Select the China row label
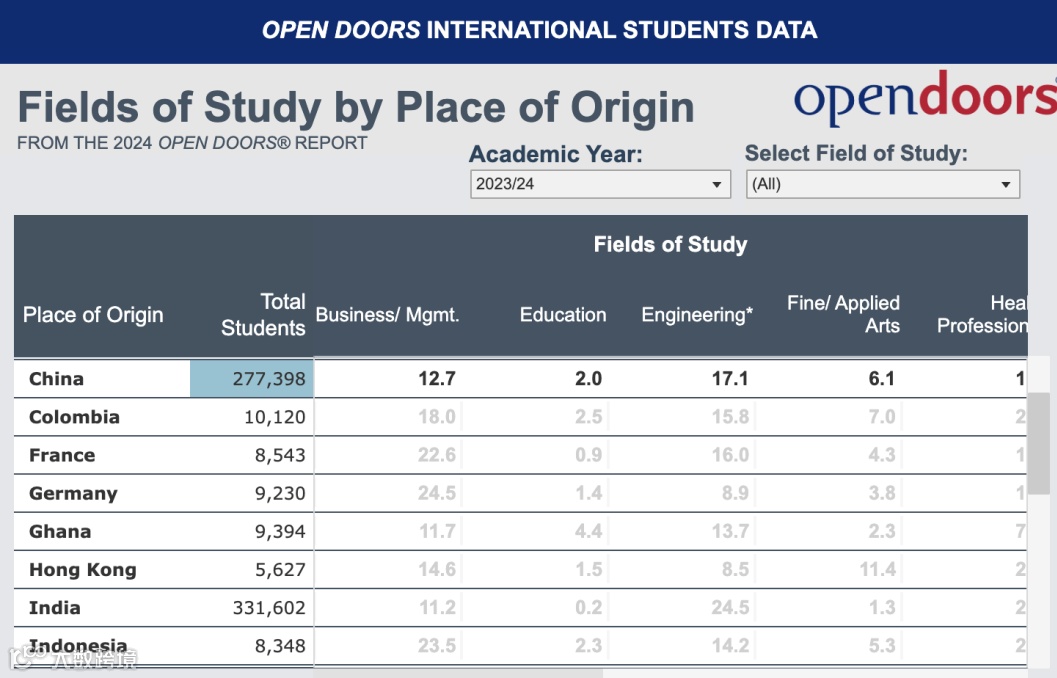The height and width of the screenshot is (678, 1057). click(x=57, y=379)
